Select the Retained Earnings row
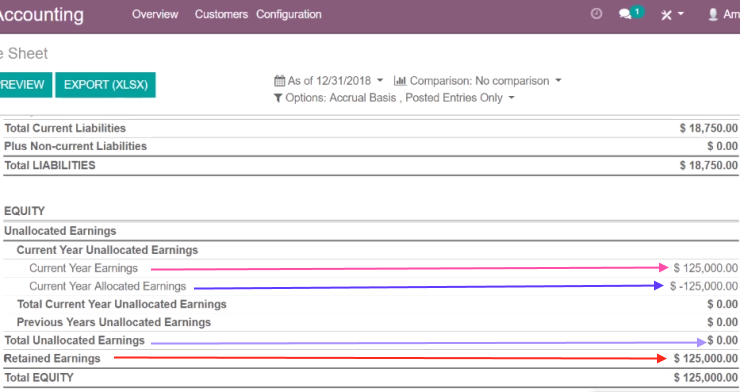Viewport: 740px width, 392px height. click(x=370, y=359)
